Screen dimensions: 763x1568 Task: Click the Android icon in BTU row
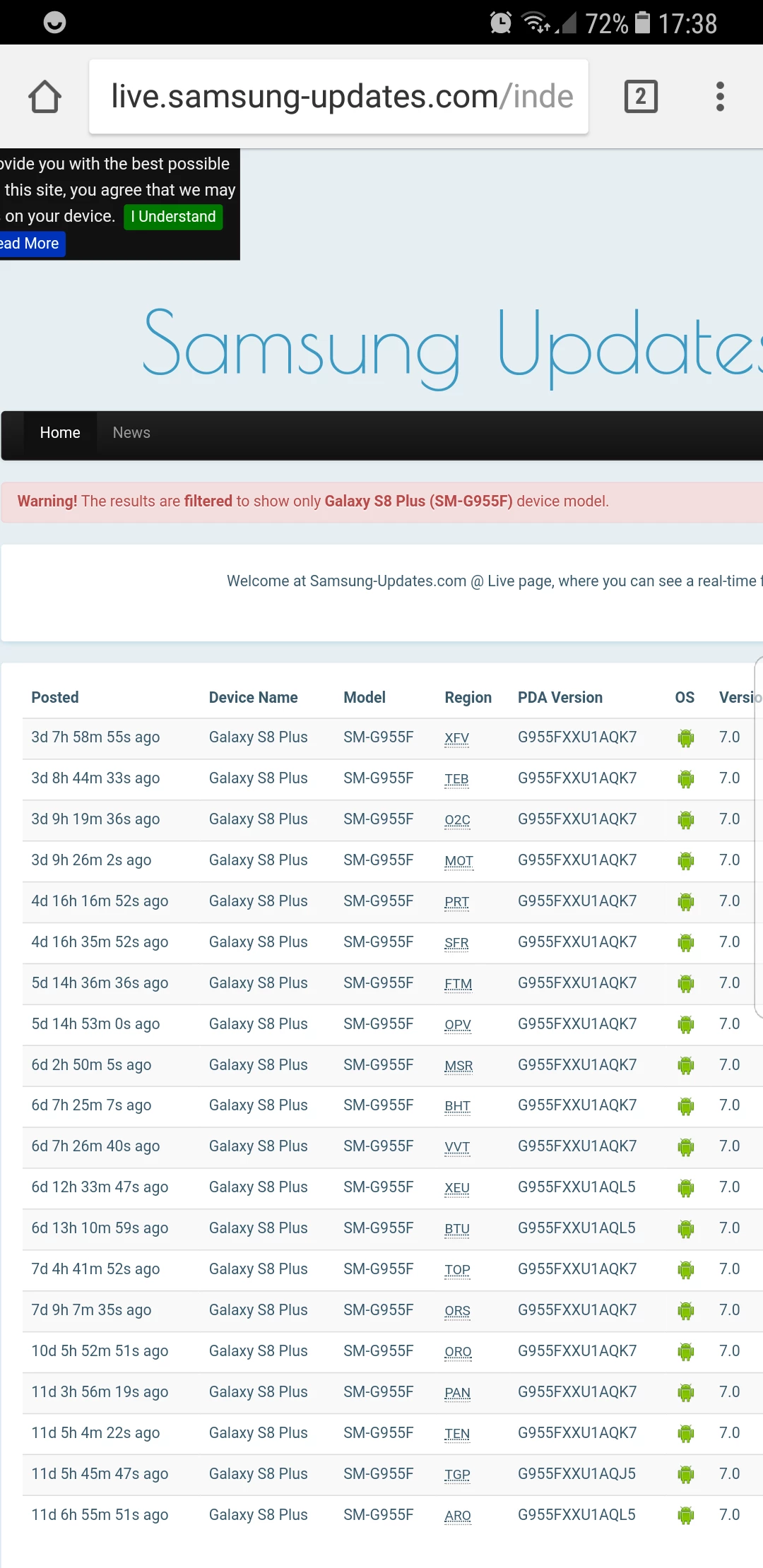click(685, 1229)
